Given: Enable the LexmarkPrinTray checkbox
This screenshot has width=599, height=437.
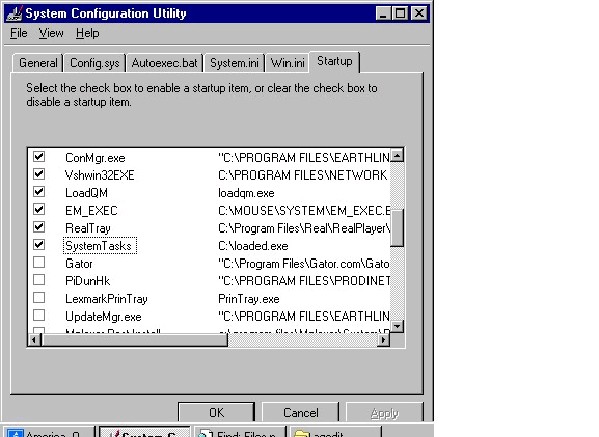Looking at the screenshot, I should pyautogui.click(x=39, y=298).
